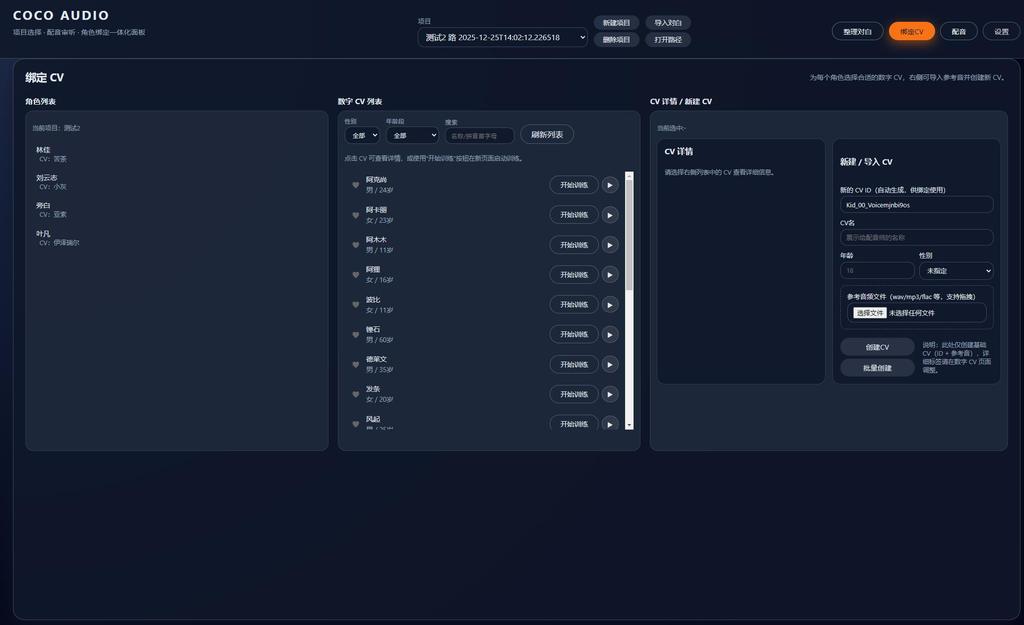Expand the 年龄段 filter dropdown
The height and width of the screenshot is (625, 1024).
(412, 135)
